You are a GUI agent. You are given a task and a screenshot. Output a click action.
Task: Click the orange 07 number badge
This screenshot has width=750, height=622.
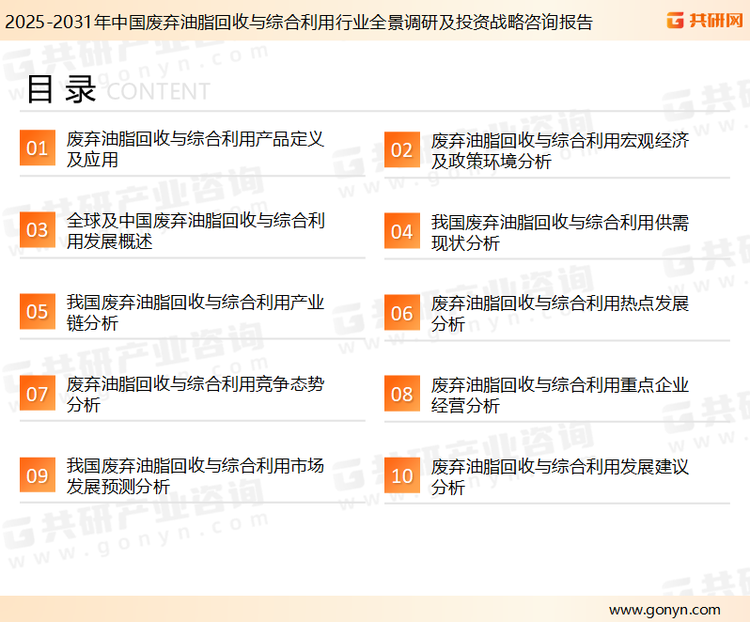pos(37,393)
